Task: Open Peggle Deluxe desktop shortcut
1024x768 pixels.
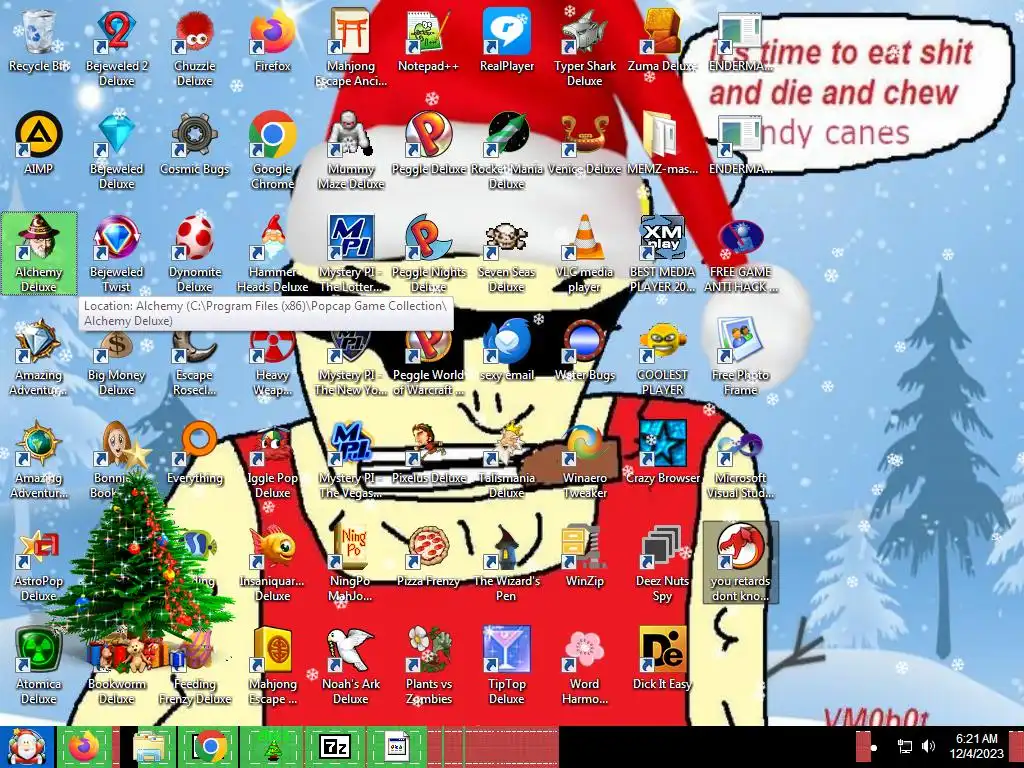Action: pyautogui.click(x=428, y=143)
